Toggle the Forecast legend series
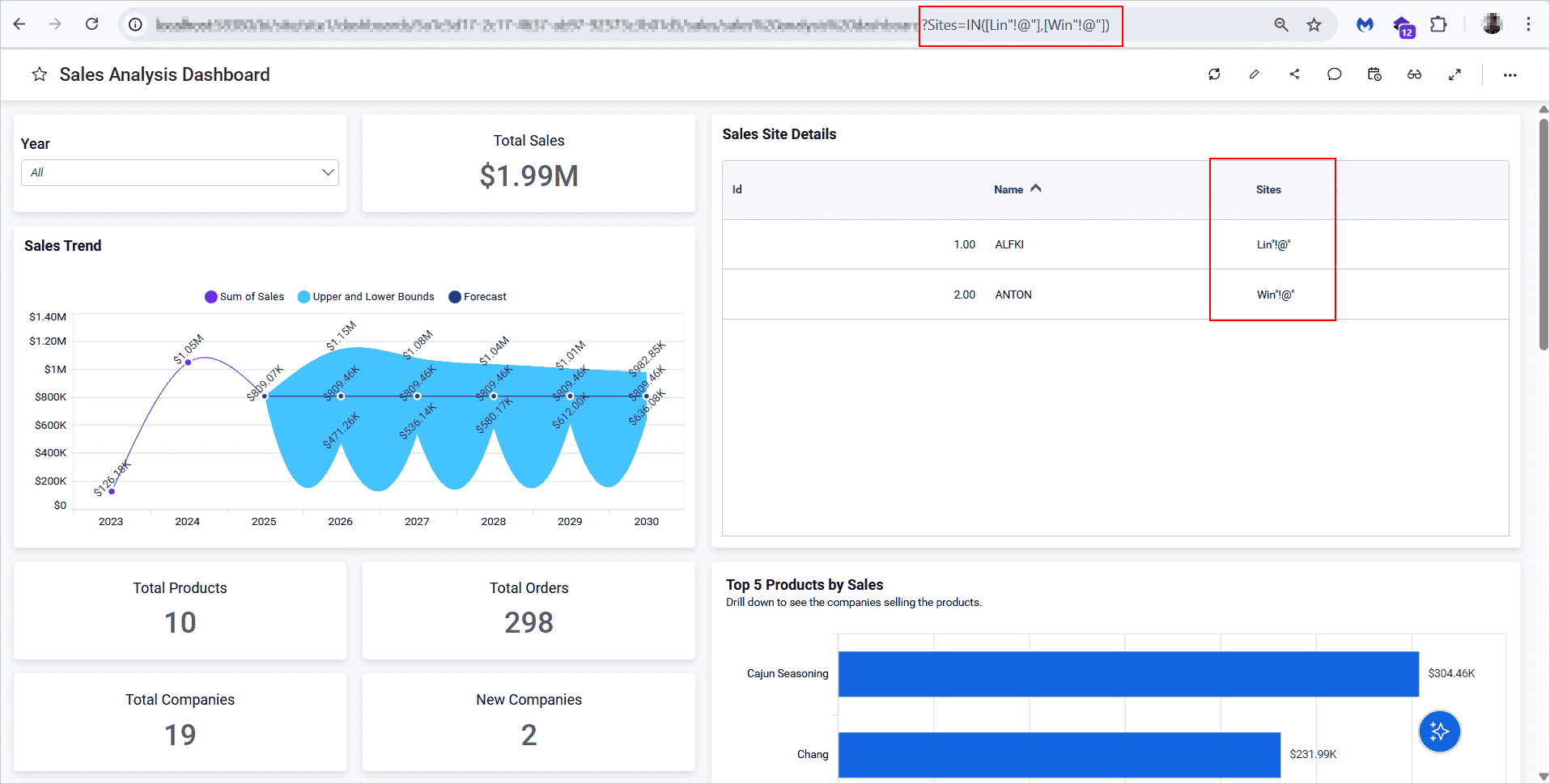Image resolution: width=1550 pixels, height=784 pixels. point(478,297)
